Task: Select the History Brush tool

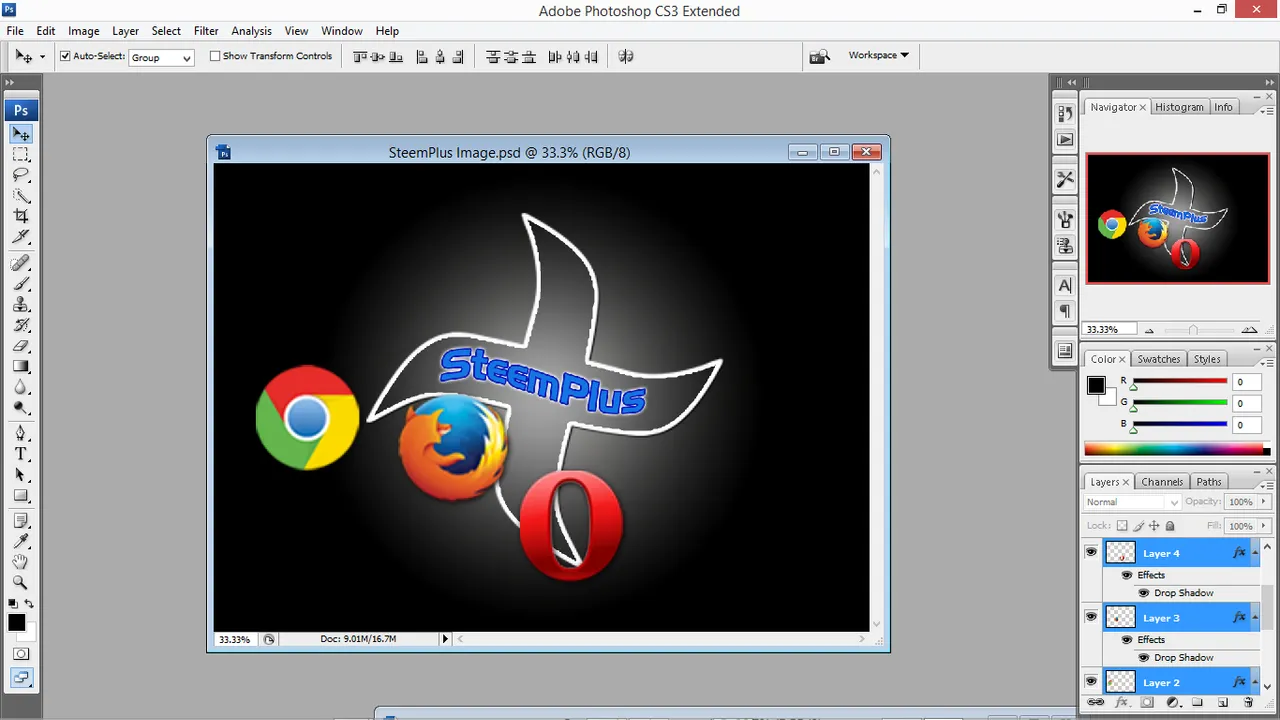Action: point(21,325)
